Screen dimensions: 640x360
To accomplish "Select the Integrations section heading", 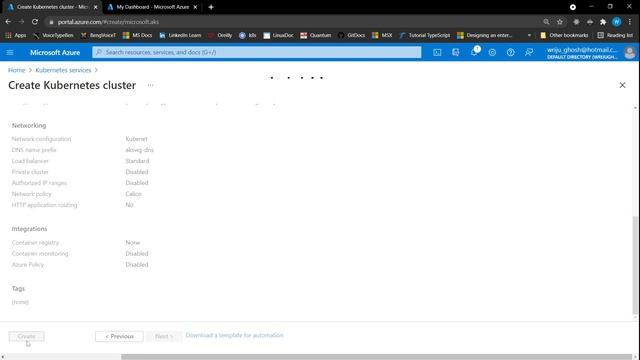I will tap(29, 229).
